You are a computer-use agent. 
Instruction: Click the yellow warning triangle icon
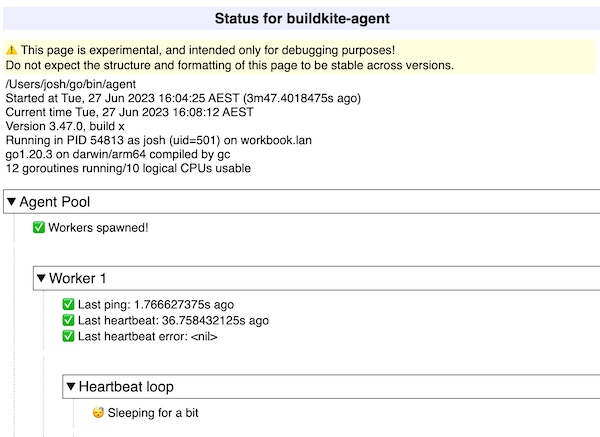tap(11, 50)
